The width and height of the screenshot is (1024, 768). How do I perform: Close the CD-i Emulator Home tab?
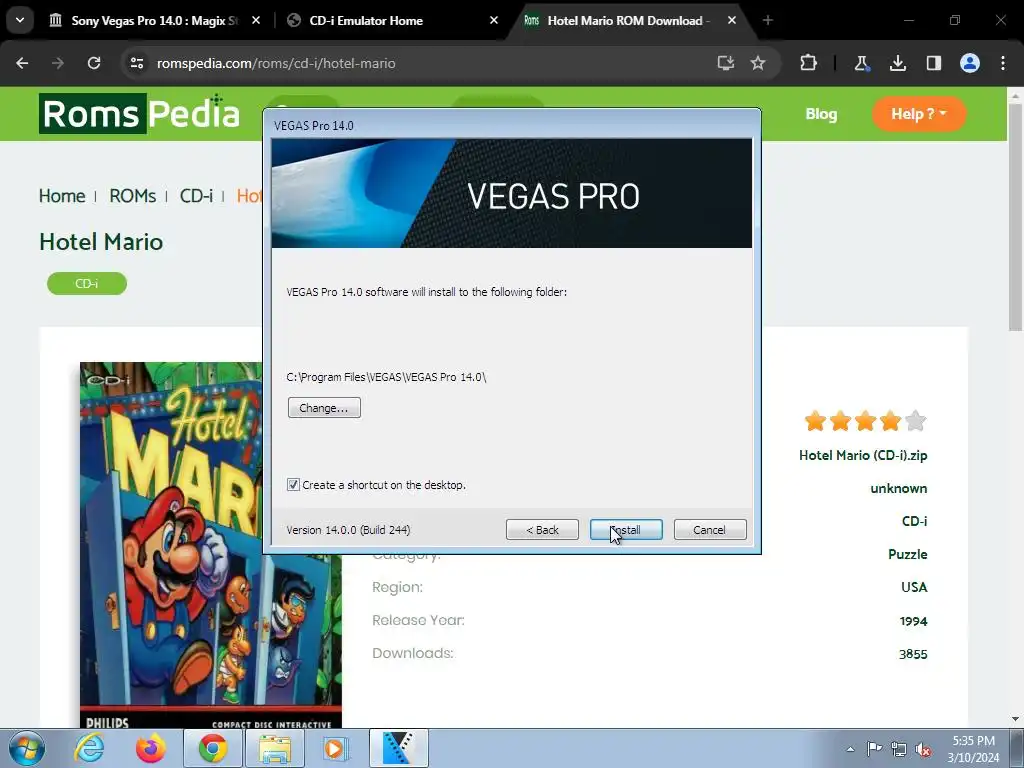tap(494, 20)
